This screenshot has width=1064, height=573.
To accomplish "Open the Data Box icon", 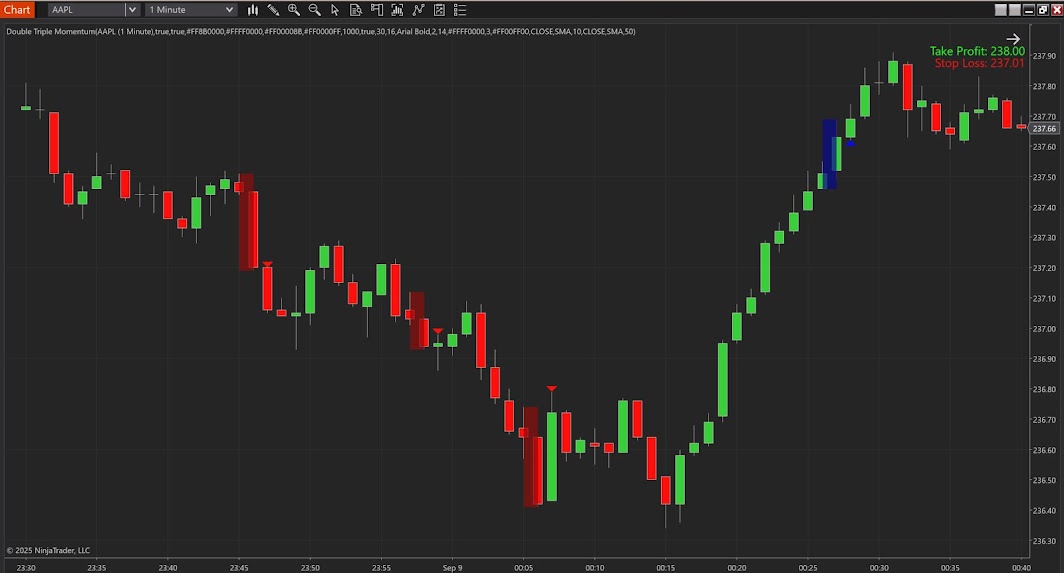I will [356, 10].
